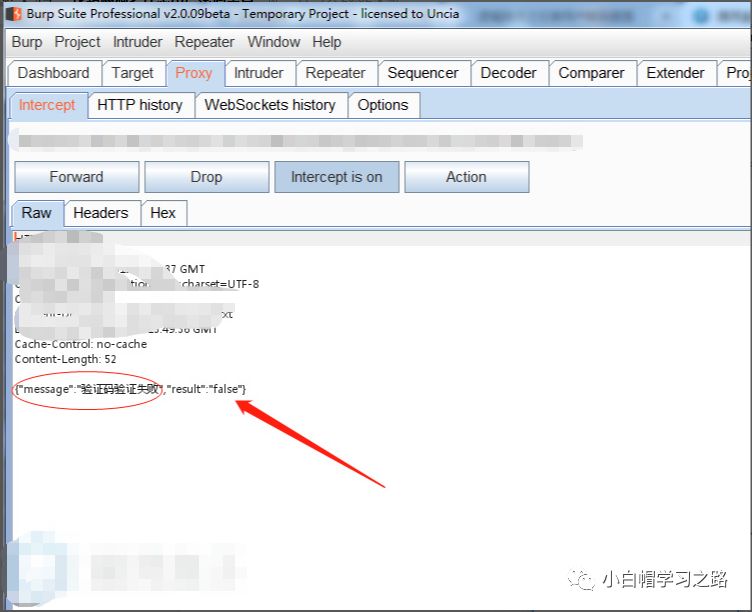Open the HTTP history sub-tab
Image resolution: width=752 pixels, height=612 pixels.
[x=140, y=105]
